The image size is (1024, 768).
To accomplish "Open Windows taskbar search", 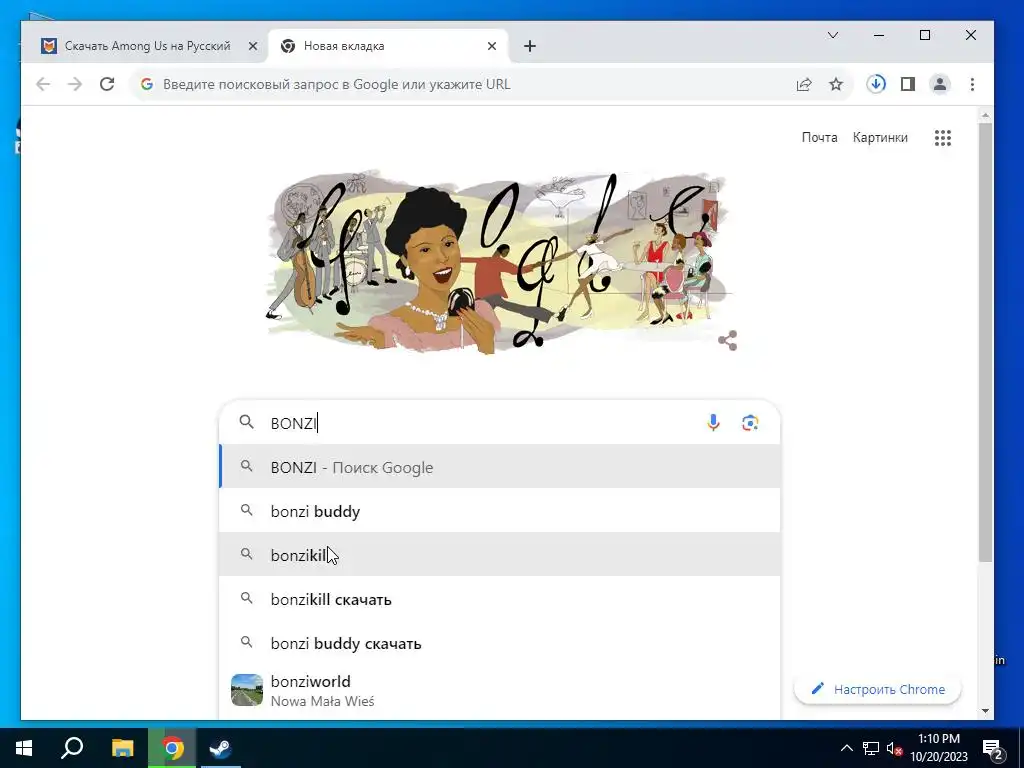I will (x=72, y=748).
